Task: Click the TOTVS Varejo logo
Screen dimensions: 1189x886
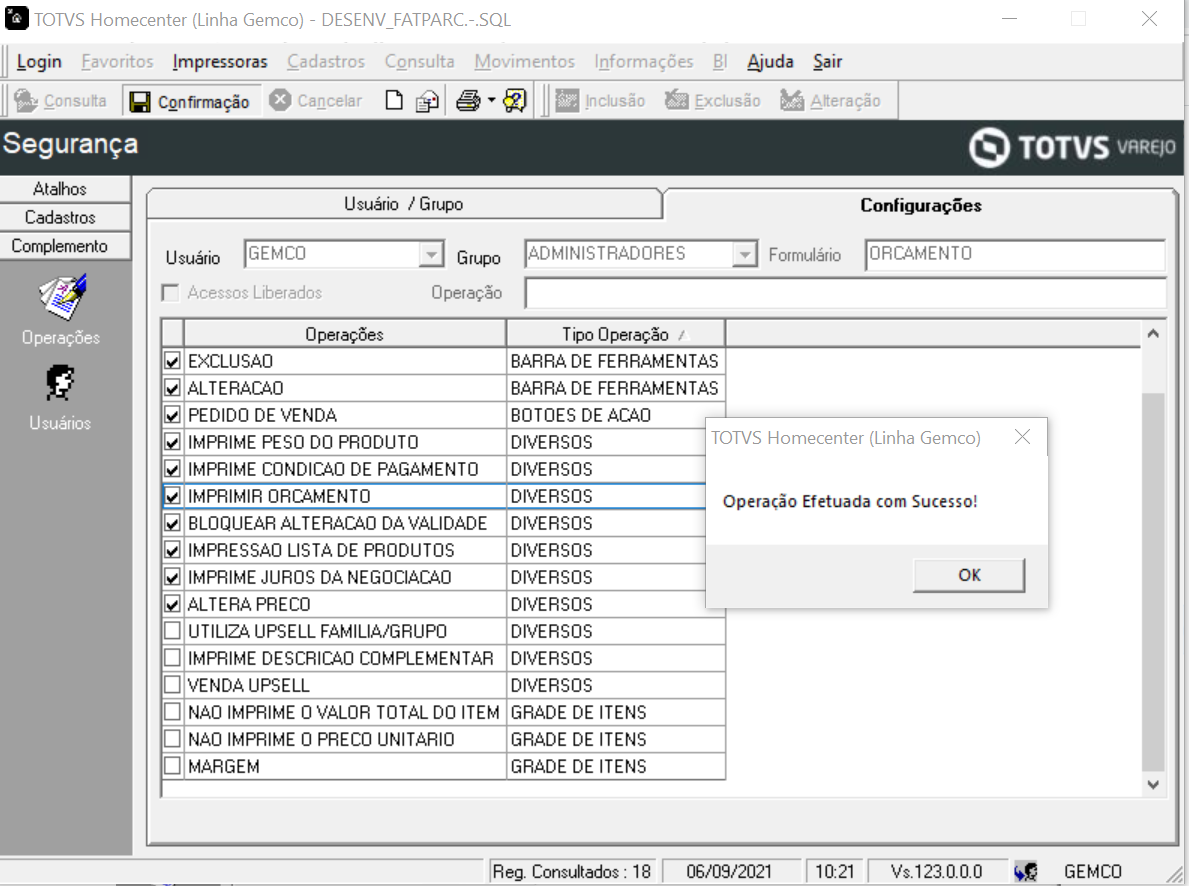Action: [1072, 147]
